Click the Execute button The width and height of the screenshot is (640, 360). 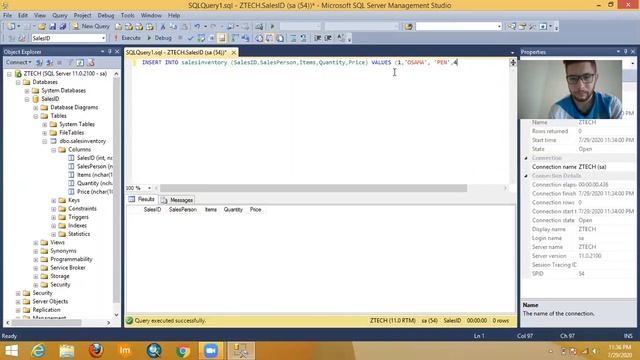pos(127,38)
